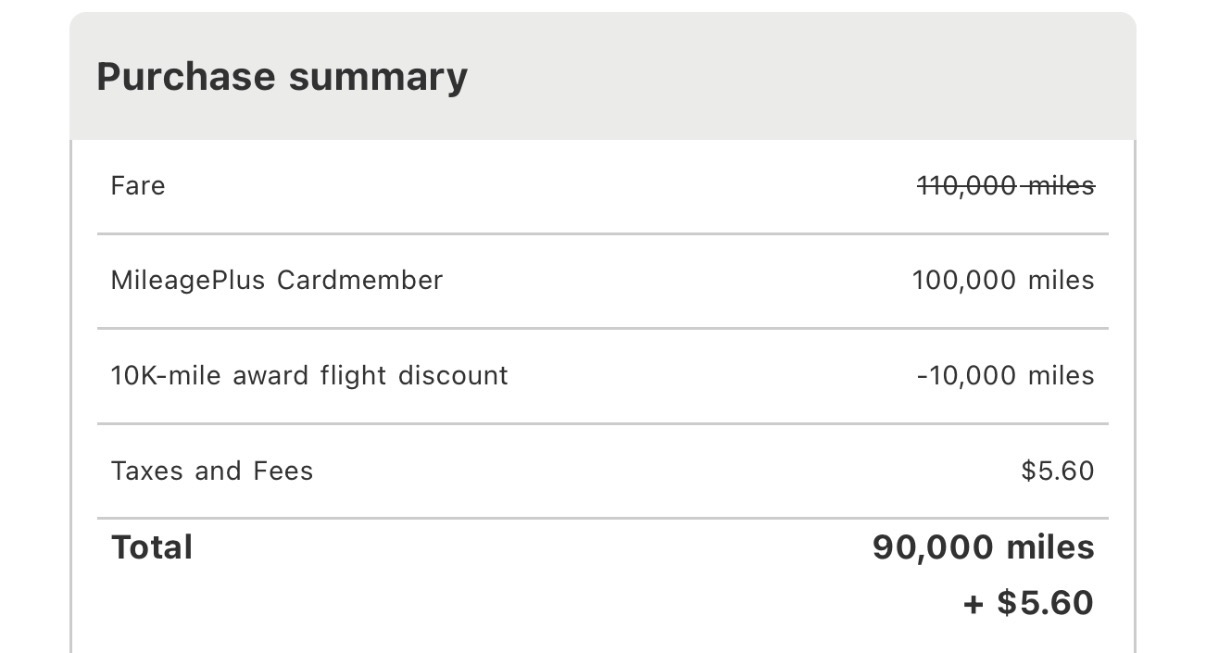This screenshot has height=653, width=1206.
Task: Select the non-bold $5.60 taxes amount
Action: pos(1057,470)
